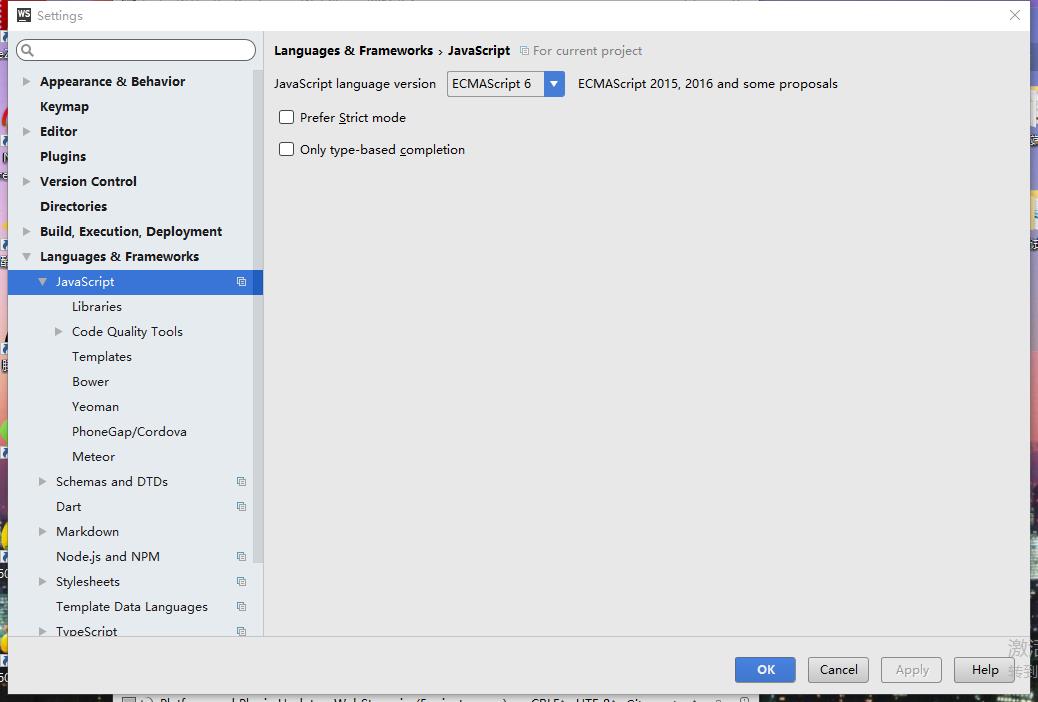Select the Meteor settings item
1038x702 pixels.
(93, 457)
